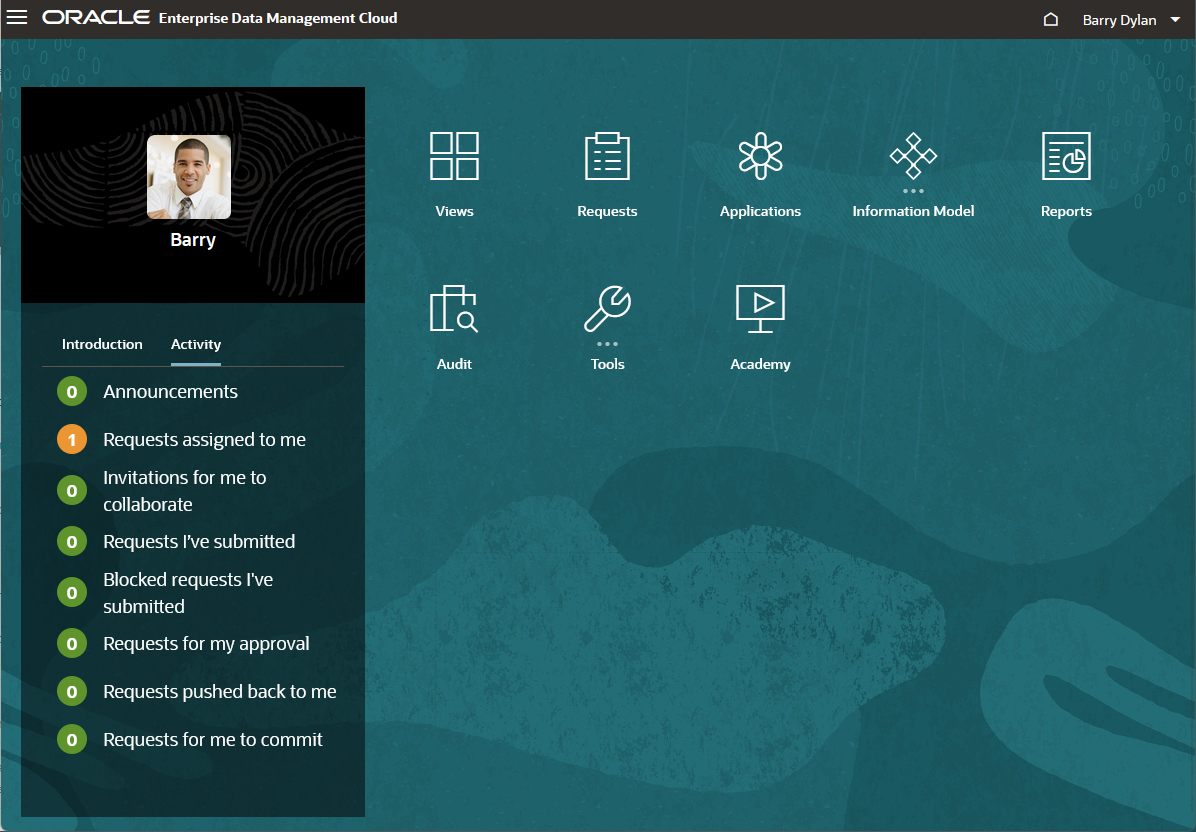The image size is (1196, 832).
Task: Click the Announcements 0 count badge
Action: coord(72,392)
